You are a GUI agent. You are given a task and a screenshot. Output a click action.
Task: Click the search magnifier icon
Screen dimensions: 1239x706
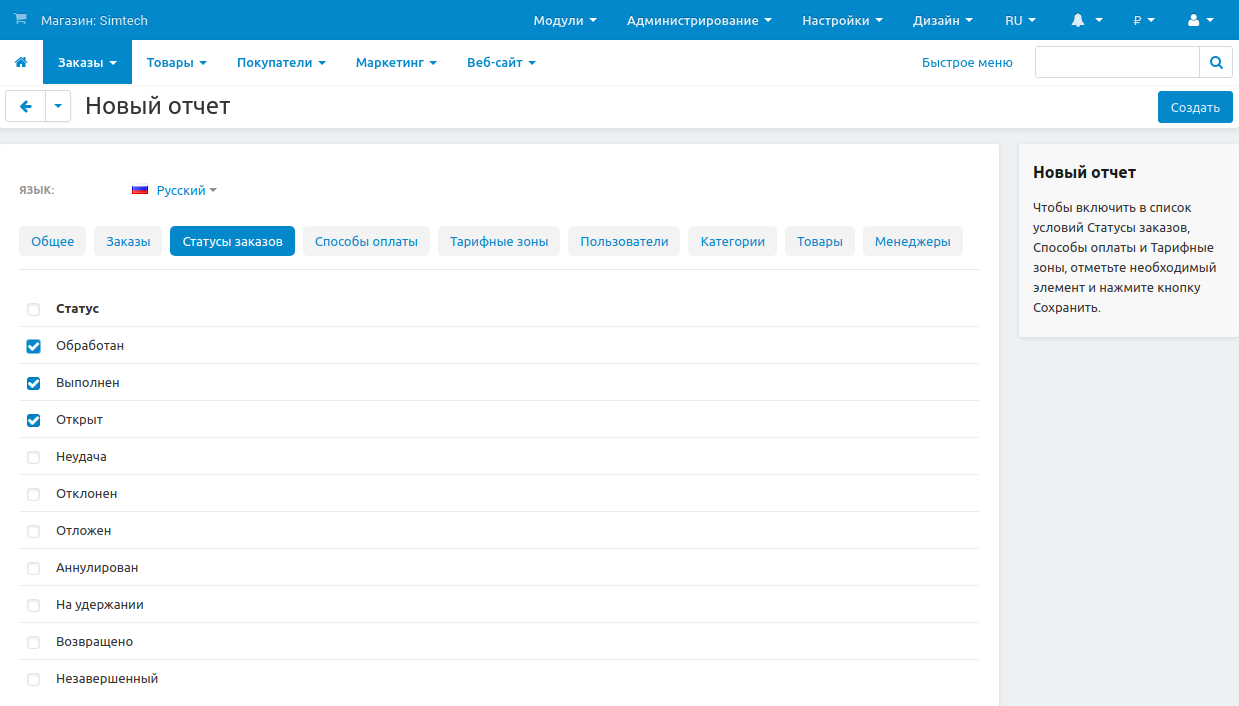tap(1216, 62)
